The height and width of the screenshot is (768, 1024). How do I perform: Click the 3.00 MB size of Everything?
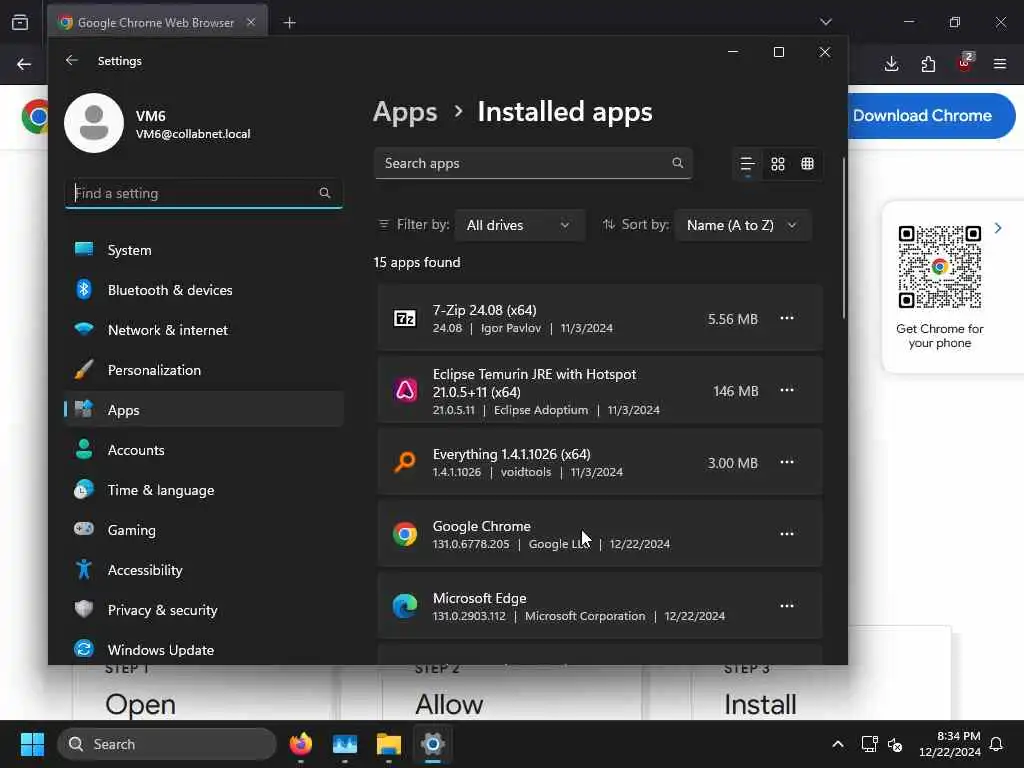(733, 463)
